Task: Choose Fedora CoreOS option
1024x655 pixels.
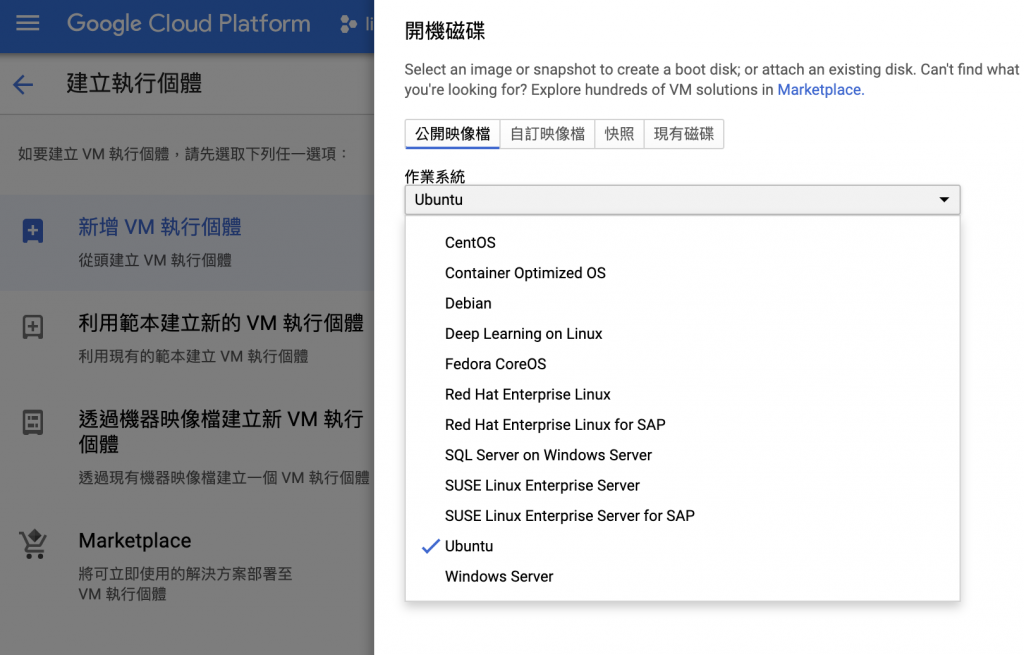Action: point(682,364)
